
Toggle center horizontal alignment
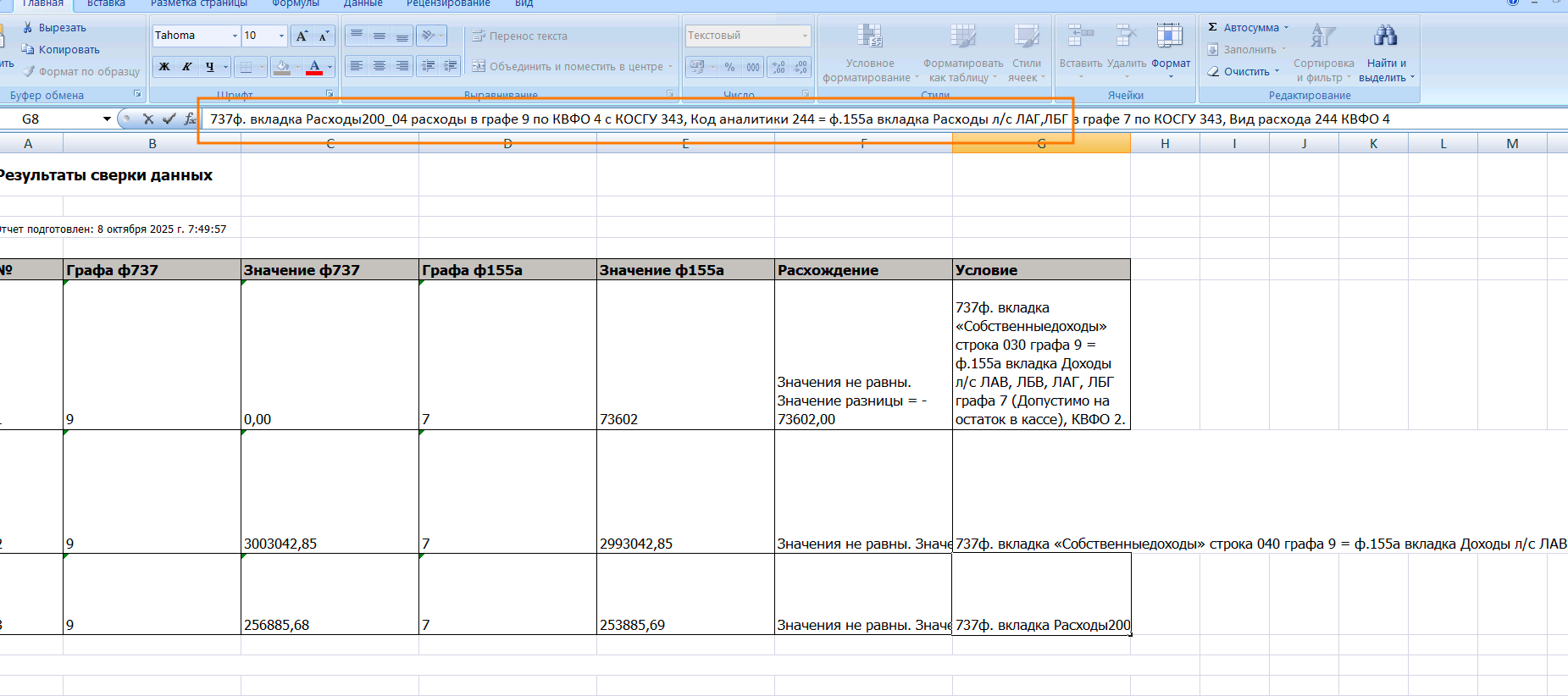click(x=380, y=66)
